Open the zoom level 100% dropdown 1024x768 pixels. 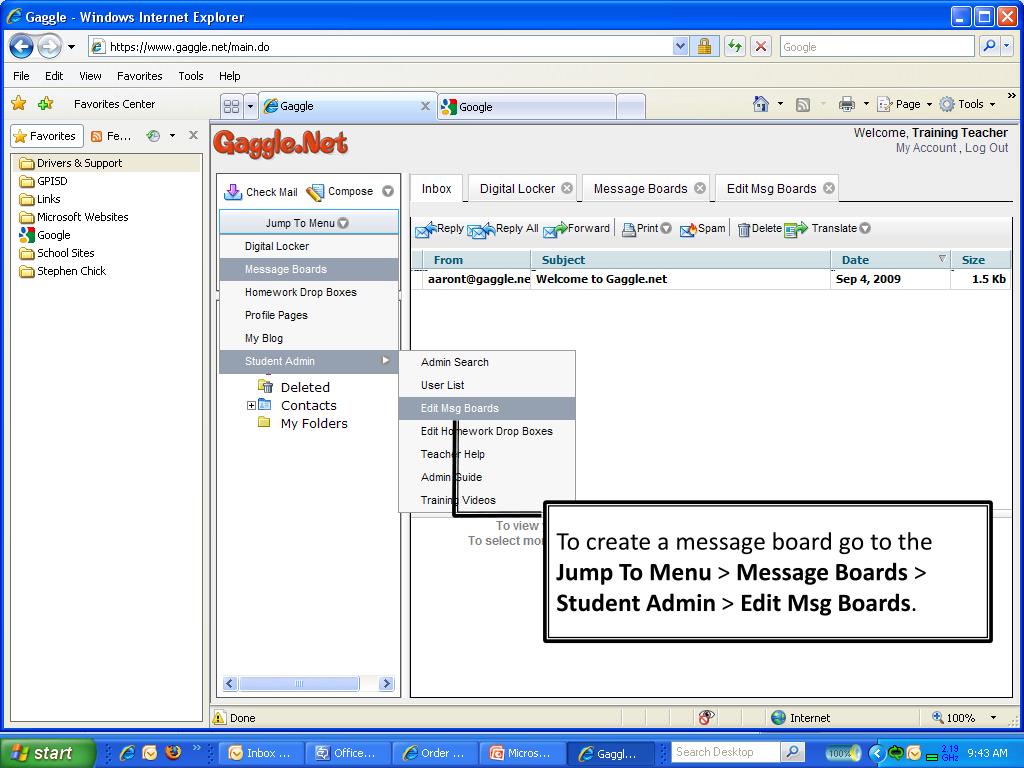point(994,718)
